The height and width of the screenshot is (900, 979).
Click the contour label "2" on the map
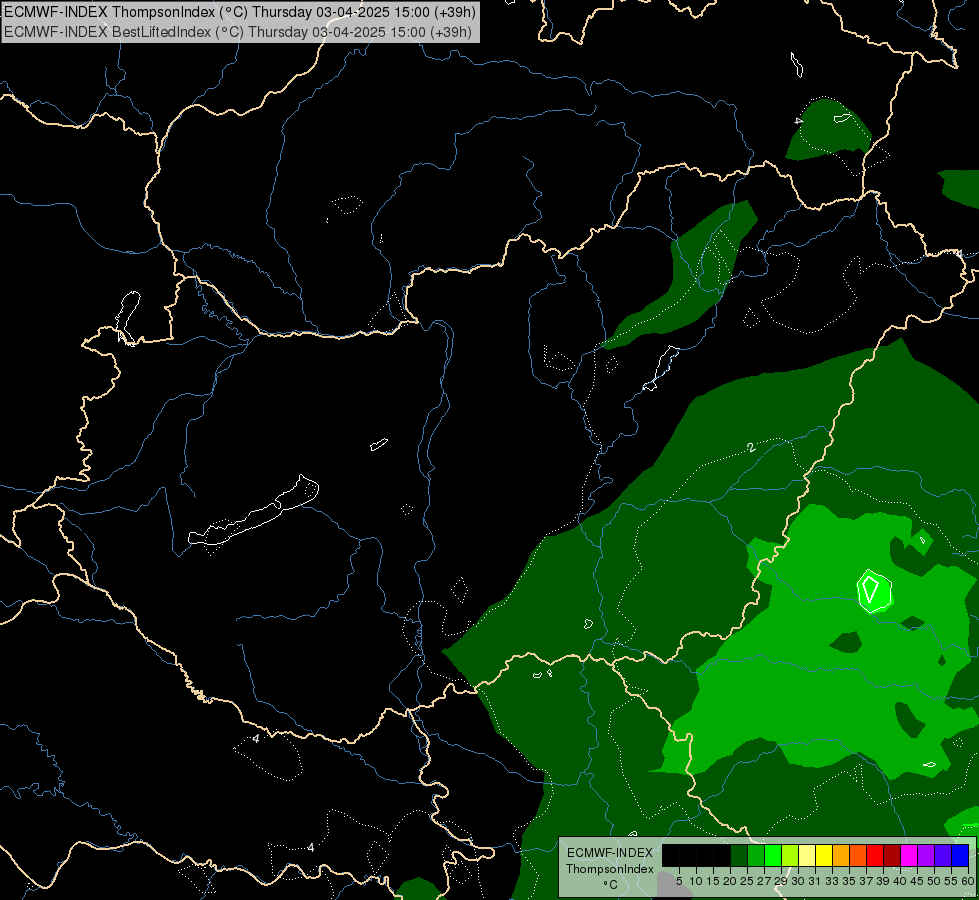751,447
